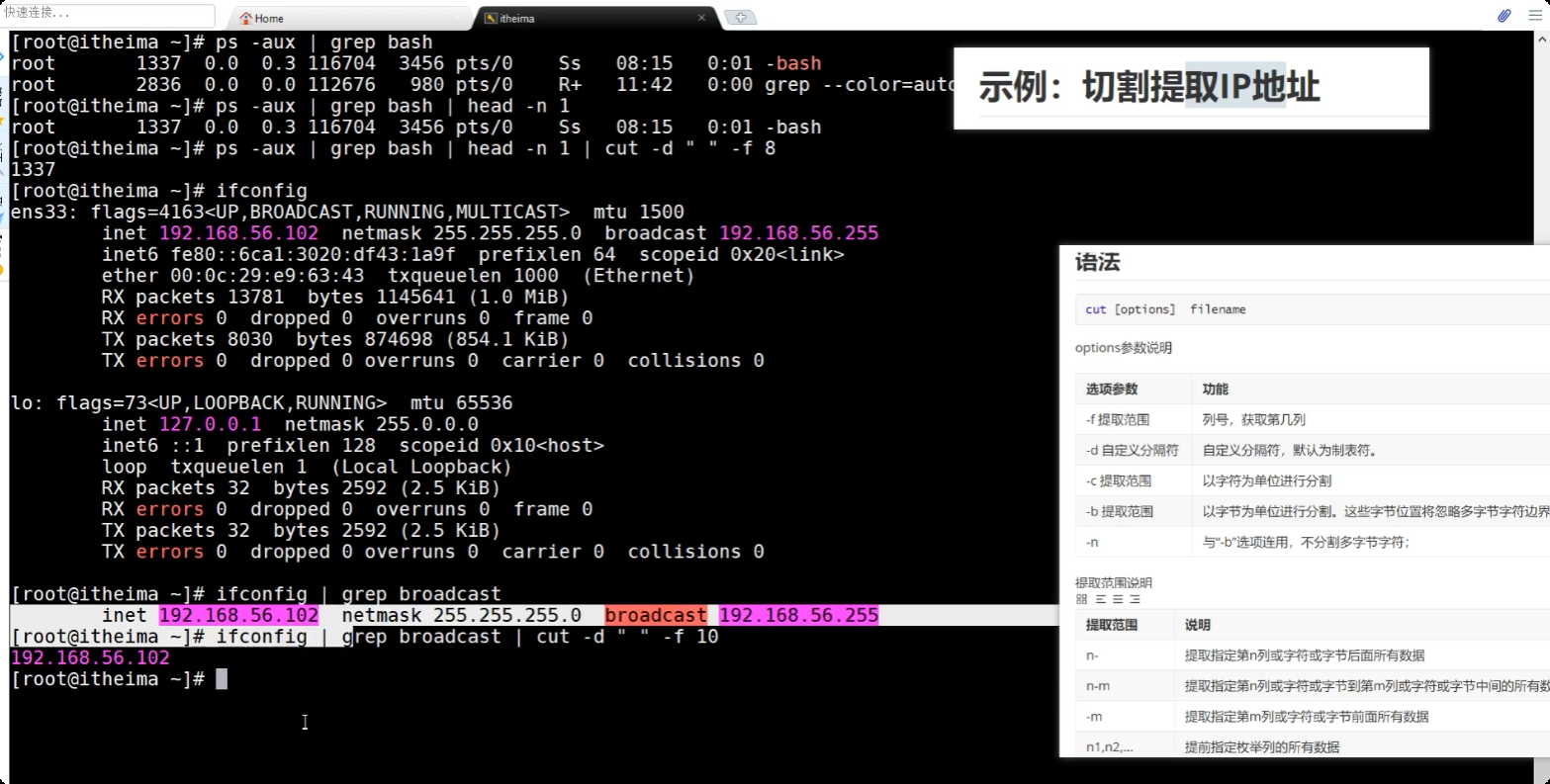Screen dimensions: 1550x784
Task: Click the terminal prompt cursor block
Action: (x=222, y=679)
